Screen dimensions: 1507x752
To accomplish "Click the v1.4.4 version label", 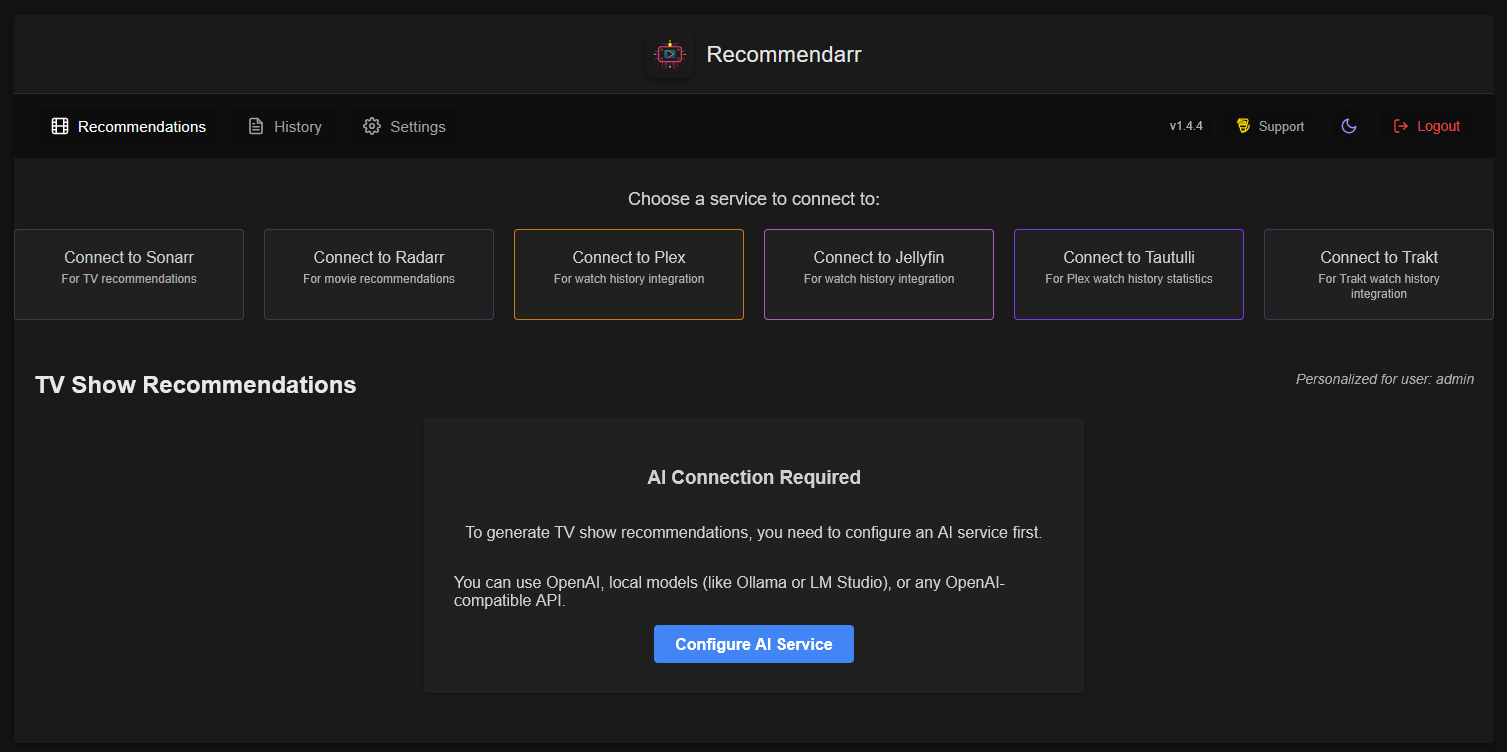I will click(1186, 126).
